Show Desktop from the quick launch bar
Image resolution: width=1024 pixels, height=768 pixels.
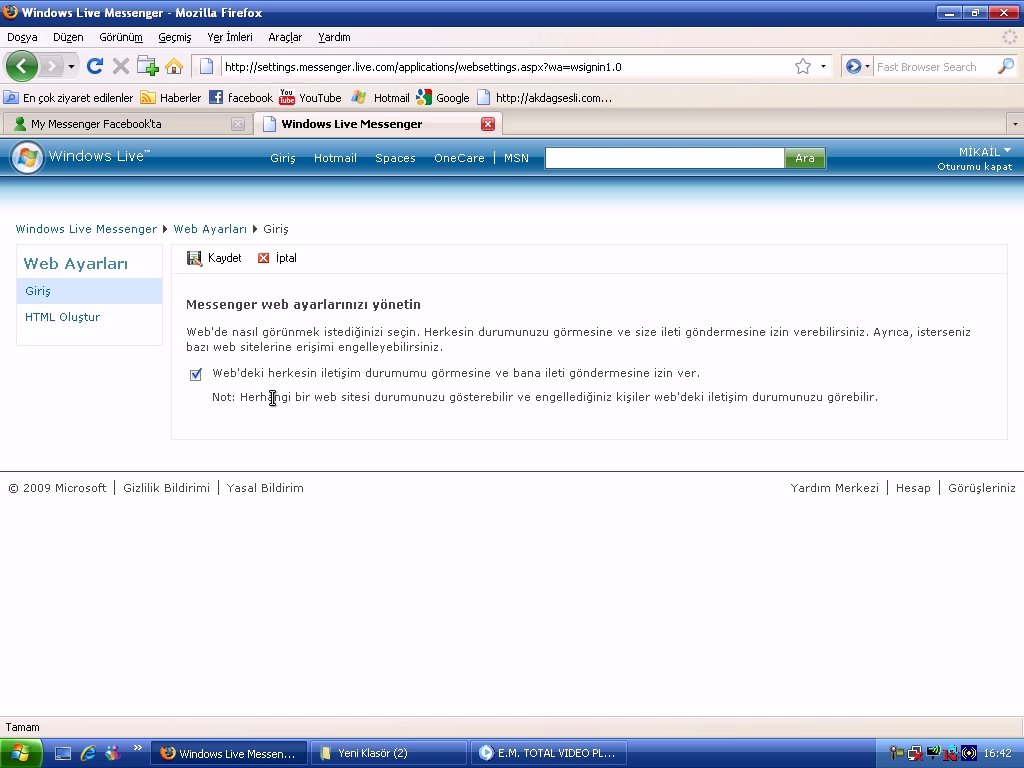click(x=63, y=753)
